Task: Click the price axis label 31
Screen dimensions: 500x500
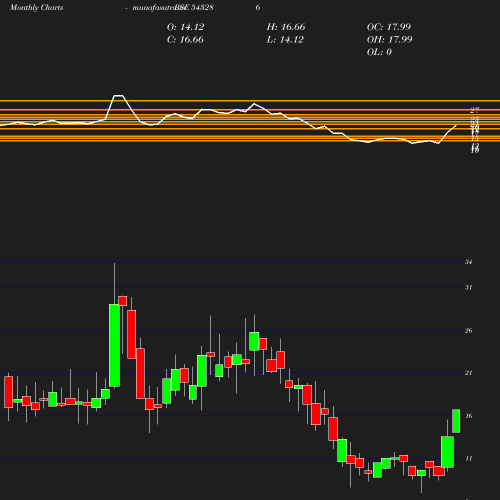Action: 469,287
